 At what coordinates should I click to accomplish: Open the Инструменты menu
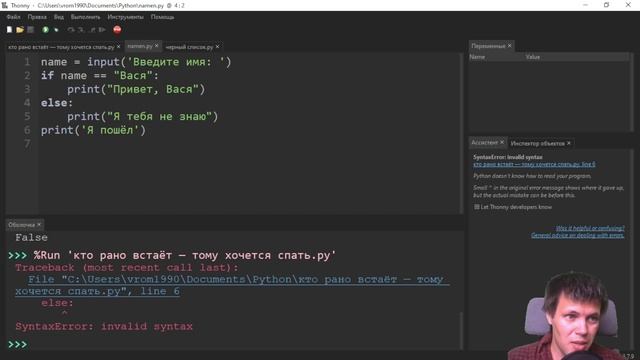tap(125, 17)
